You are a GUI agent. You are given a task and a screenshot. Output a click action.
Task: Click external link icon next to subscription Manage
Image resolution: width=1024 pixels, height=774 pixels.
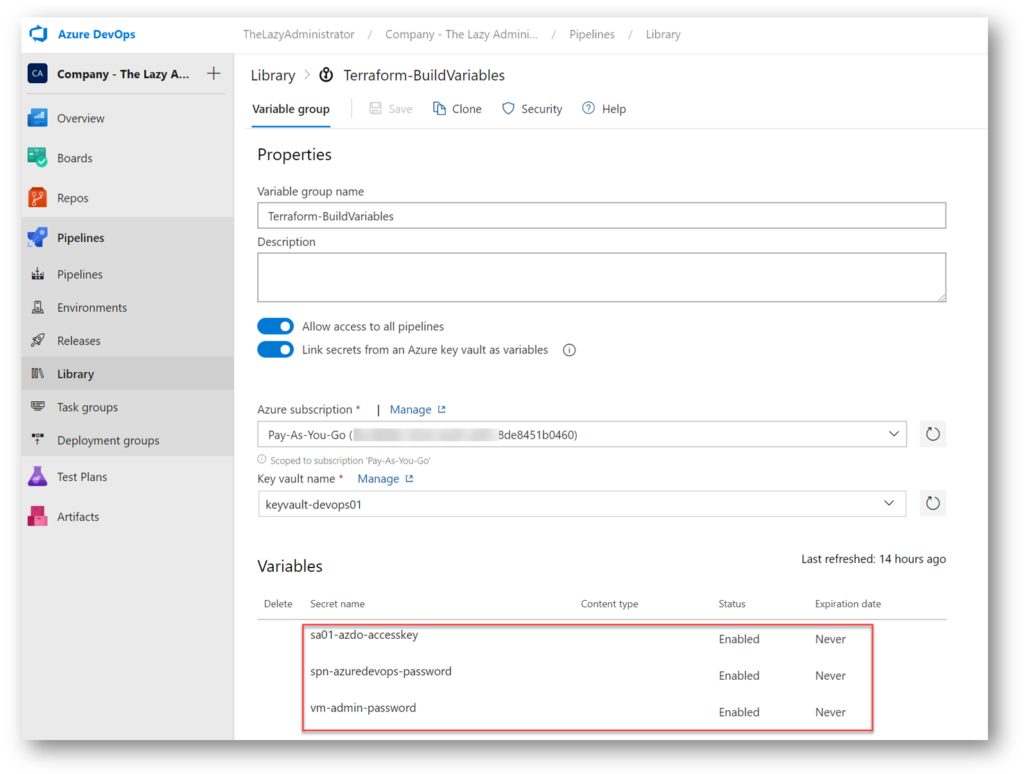click(x=442, y=410)
